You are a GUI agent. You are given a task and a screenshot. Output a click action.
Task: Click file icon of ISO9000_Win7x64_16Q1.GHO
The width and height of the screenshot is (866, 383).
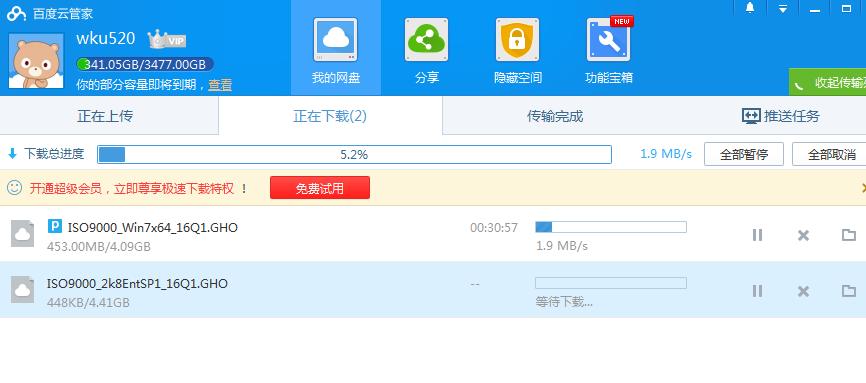23,233
